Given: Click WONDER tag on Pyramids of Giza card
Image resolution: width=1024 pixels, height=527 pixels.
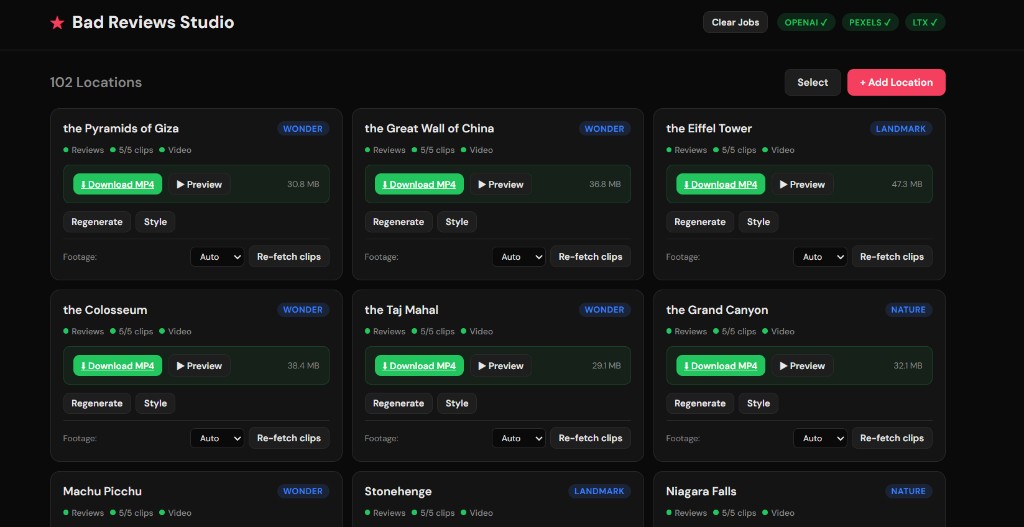Looking at the screenshot, I should point(303,129).
